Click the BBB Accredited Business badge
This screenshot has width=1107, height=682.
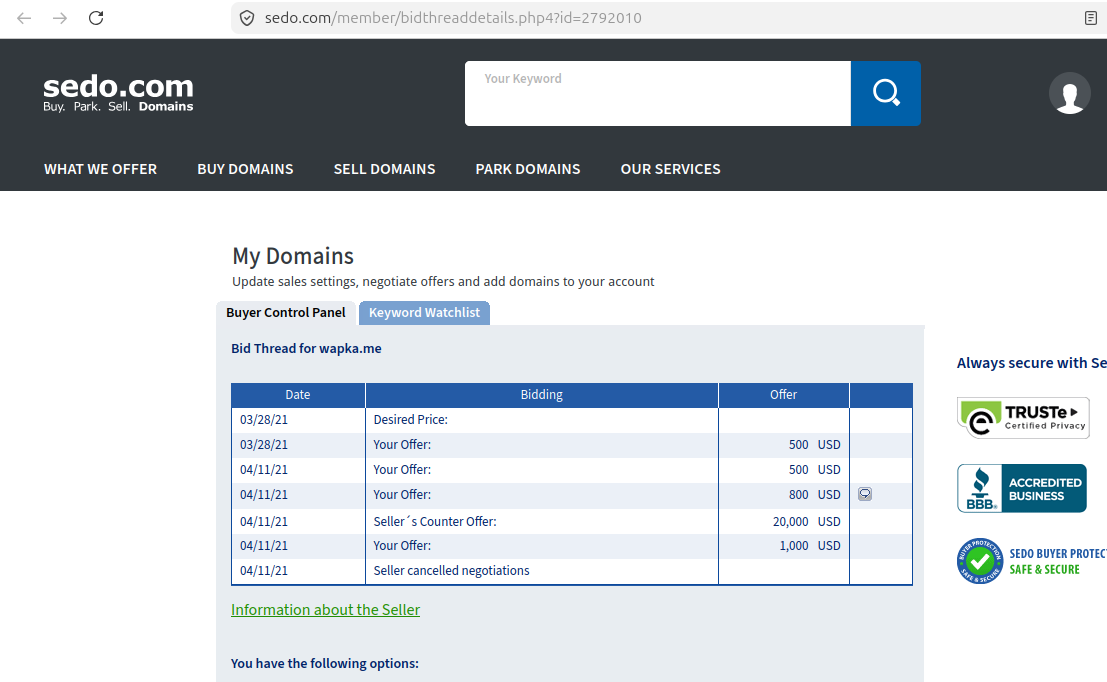click(x=1022, y=488)
